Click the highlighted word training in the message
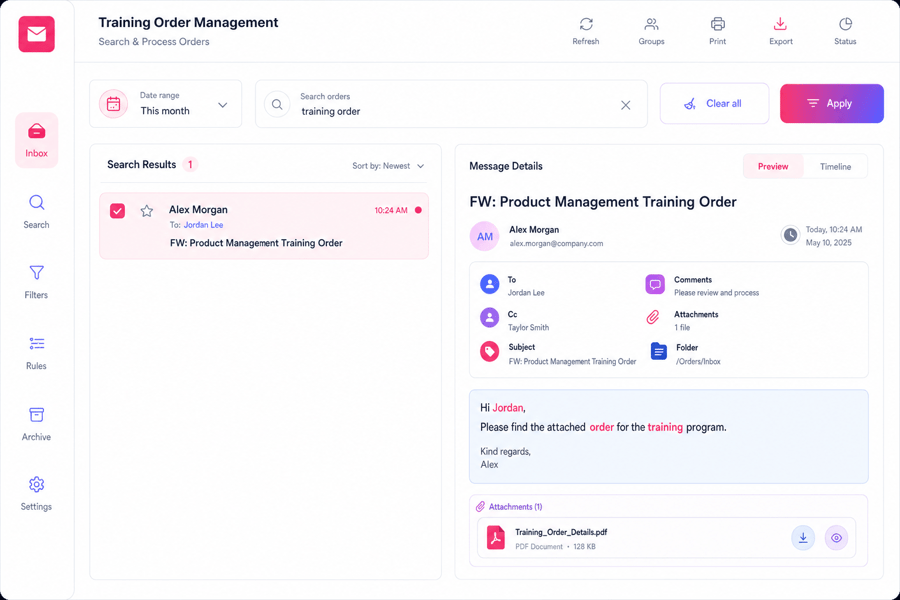The width and height of the screenshot is (900, 600). pyautogui.click(x=665, y=427)
